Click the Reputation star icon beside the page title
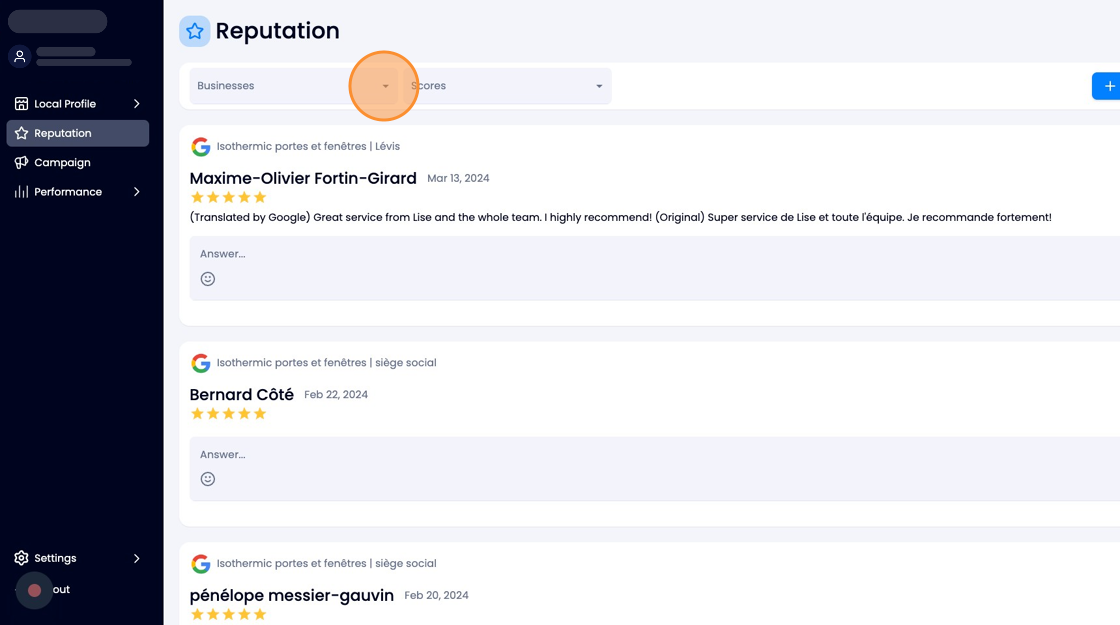Viewport: 1120px width, 625px height. click(194, 31)
